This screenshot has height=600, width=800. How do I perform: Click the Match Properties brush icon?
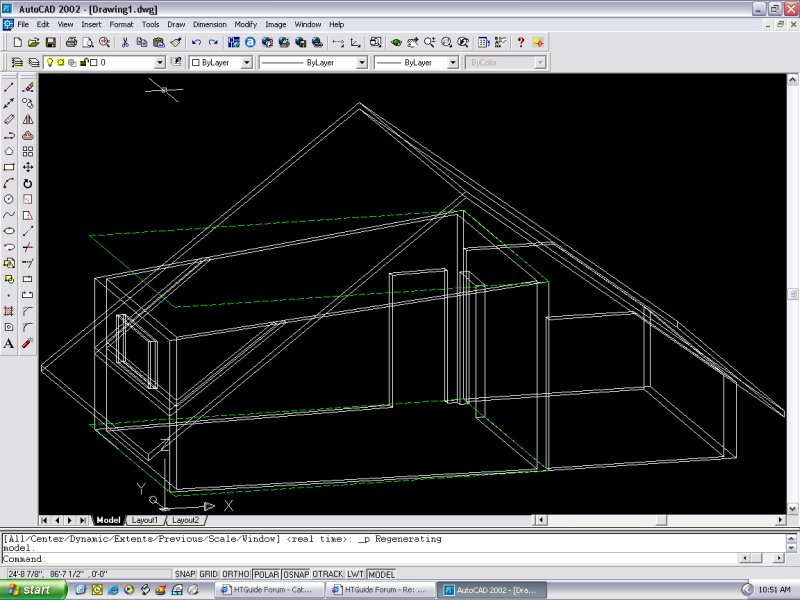[x=176, y=42]
